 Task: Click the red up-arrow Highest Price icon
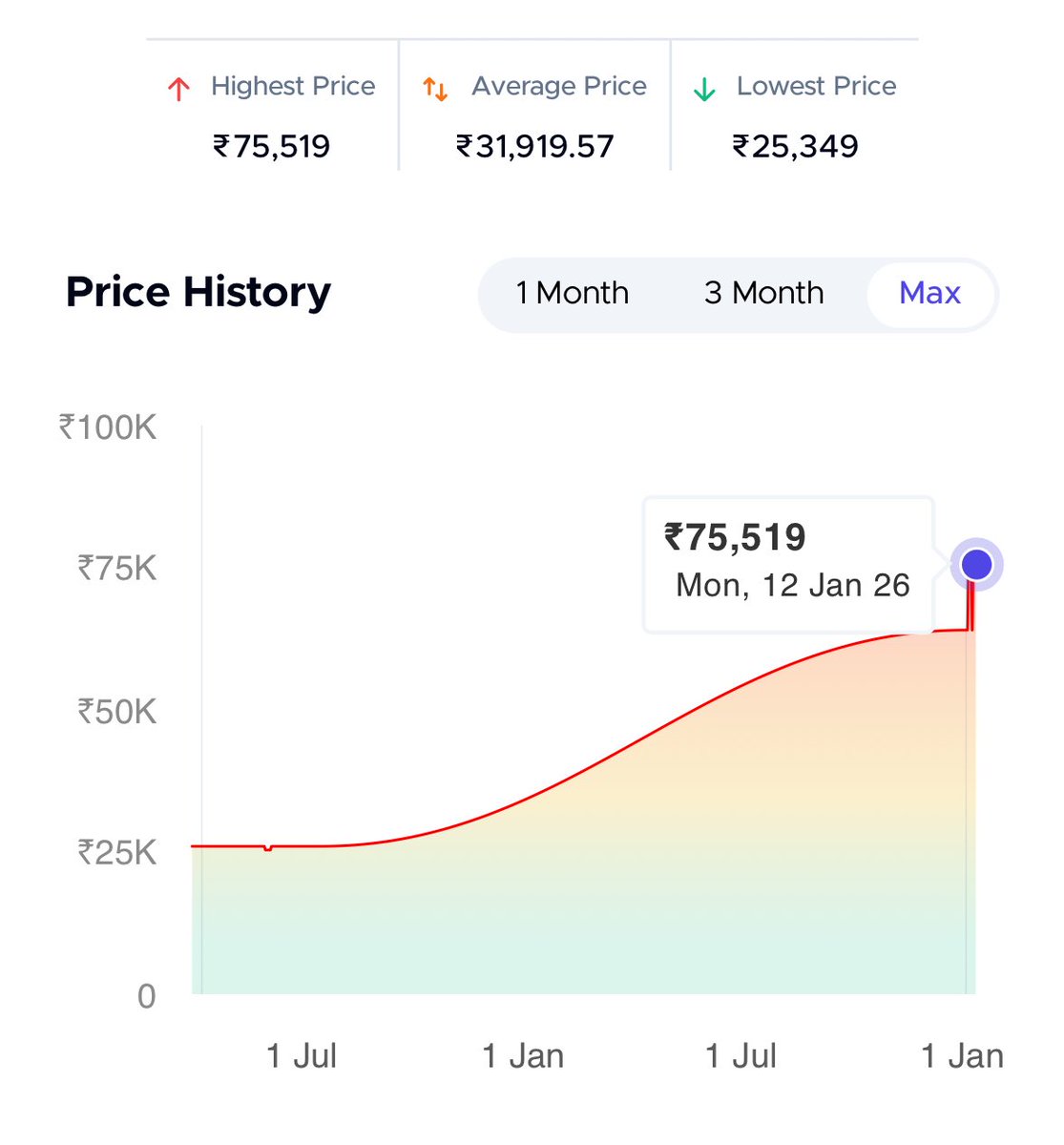pos(178,90)
